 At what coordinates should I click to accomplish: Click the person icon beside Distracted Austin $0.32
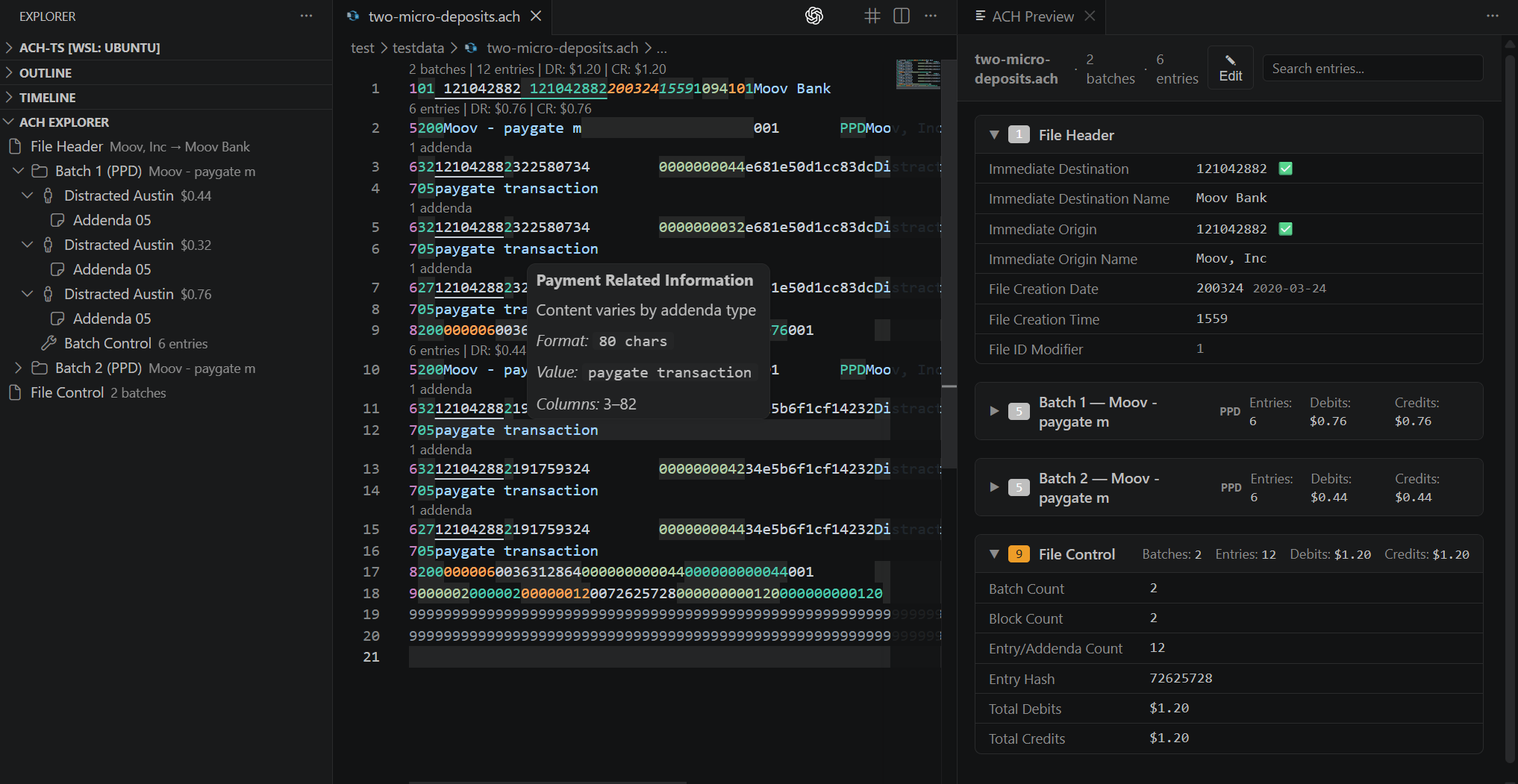tap(49, 245)
